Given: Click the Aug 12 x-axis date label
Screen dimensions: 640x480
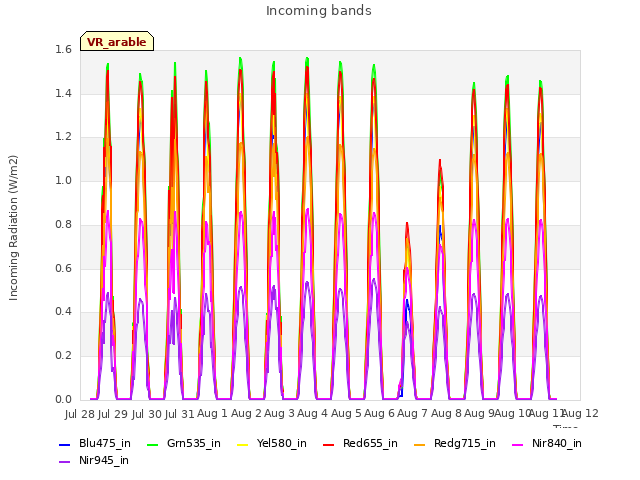Looking at the screenshot, I should 580,414.
